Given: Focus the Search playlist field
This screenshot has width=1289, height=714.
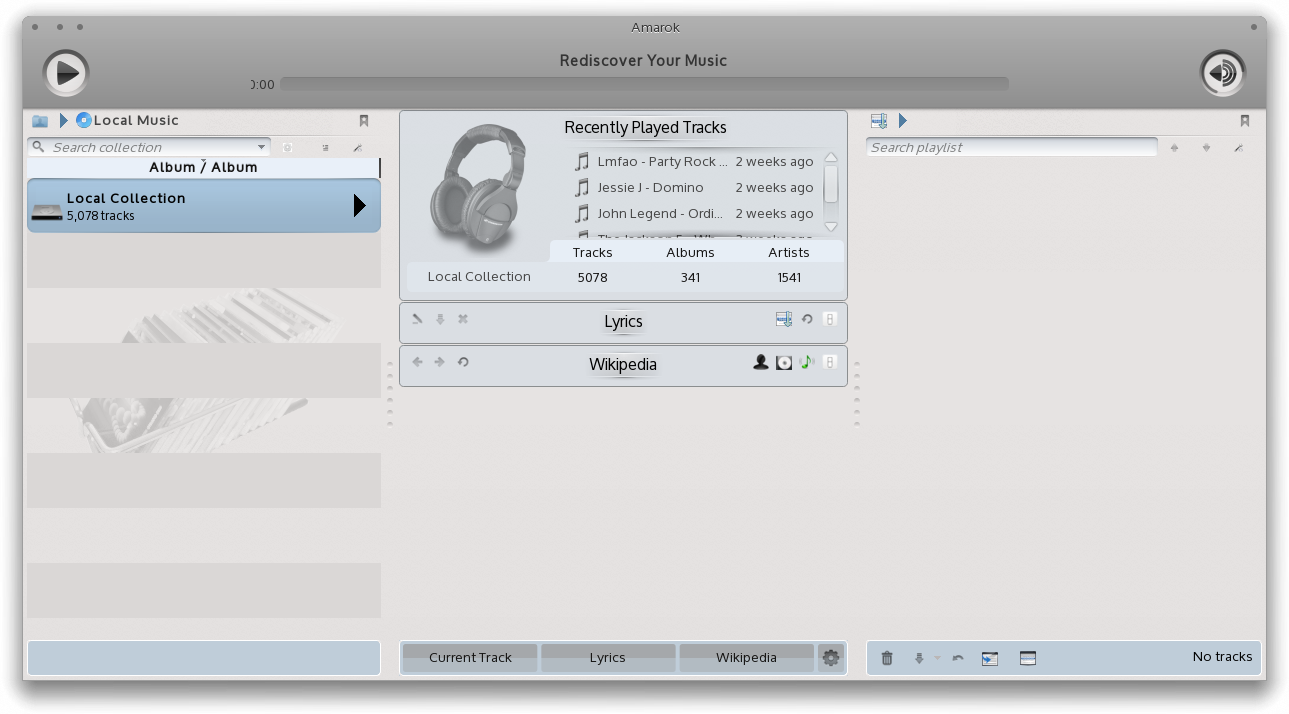Looking at the screenshot, I should [1012, 147].
